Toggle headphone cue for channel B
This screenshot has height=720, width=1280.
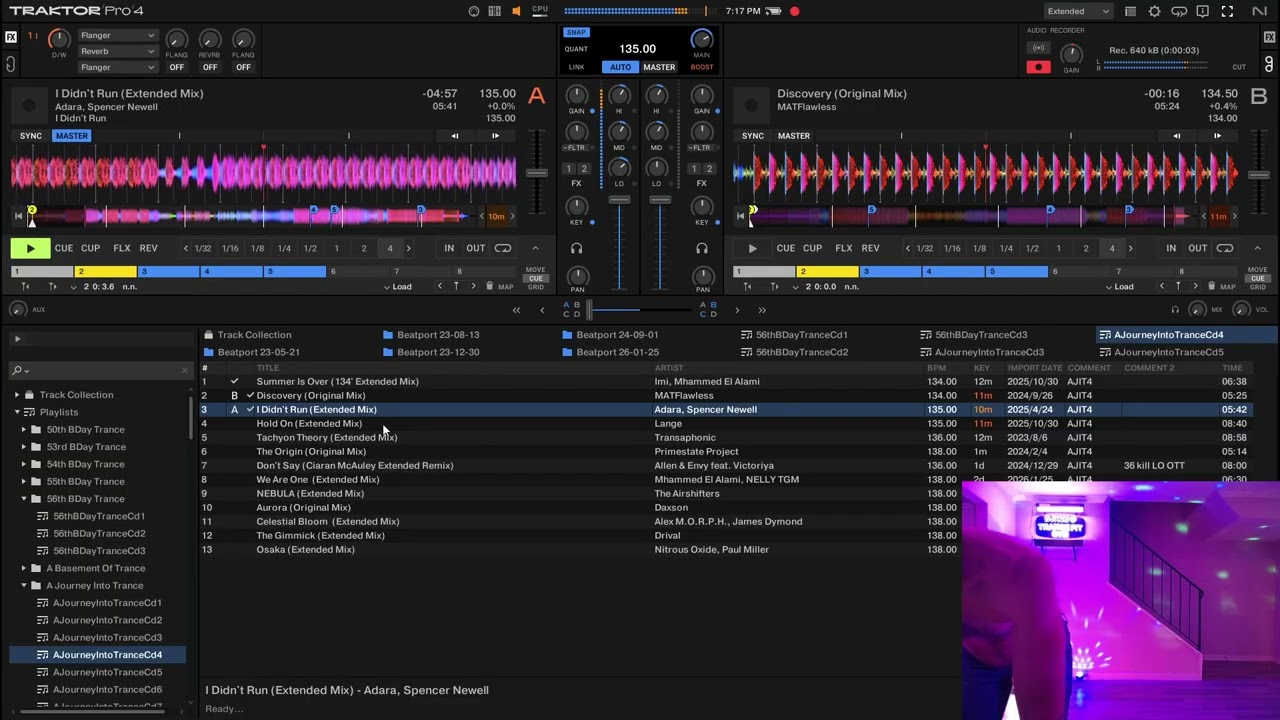pos(702,248)
